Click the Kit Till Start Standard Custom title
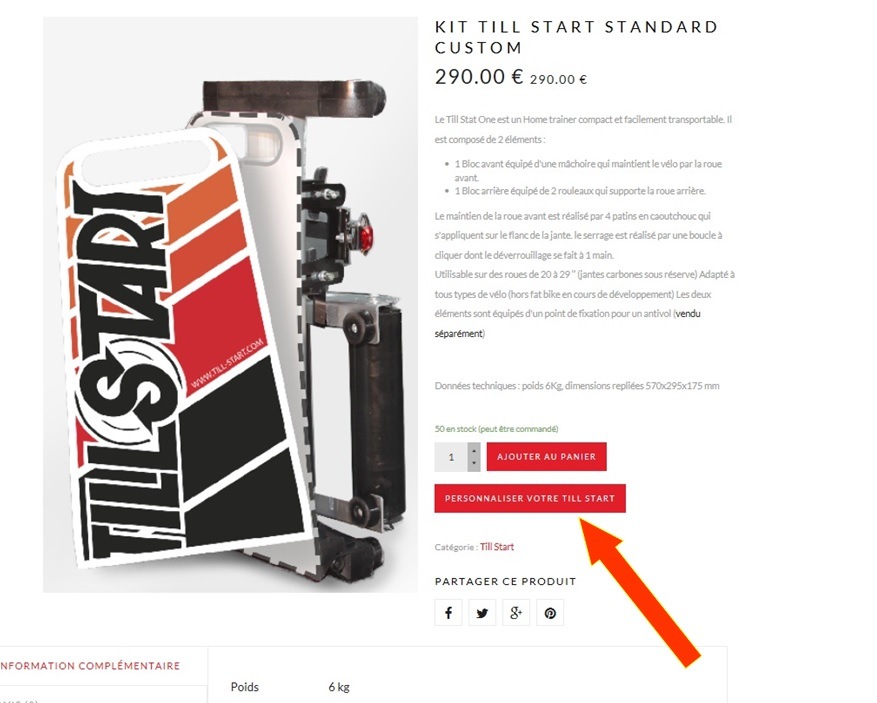This screenshot has height=703, width=877. [x=576, y=37]
